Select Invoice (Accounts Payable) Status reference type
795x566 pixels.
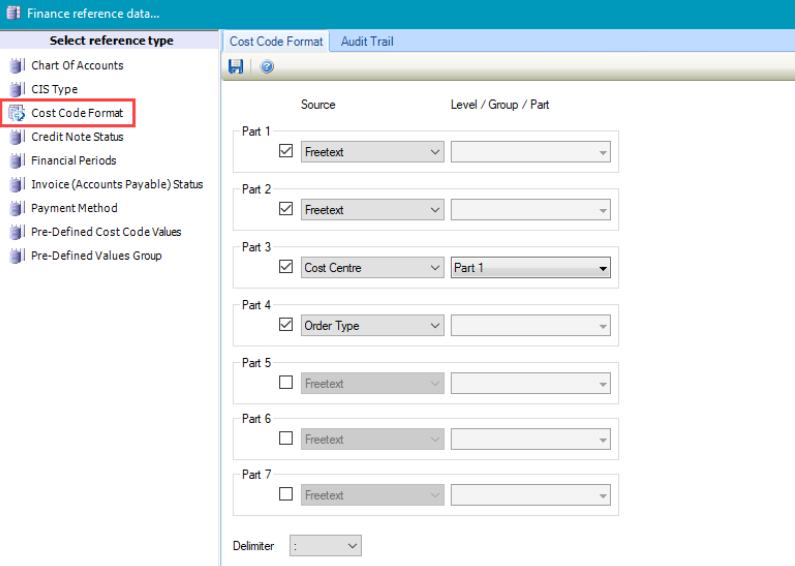coord(116,184)
